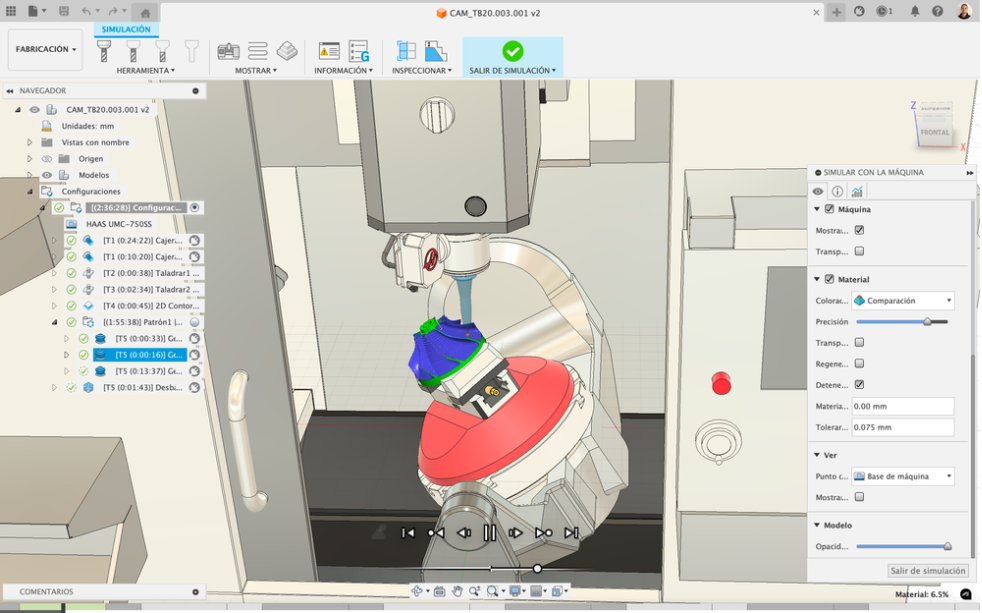Select the first tool icon in Herramienta
This screenshot has height=613, width=982.
(104, 51)
